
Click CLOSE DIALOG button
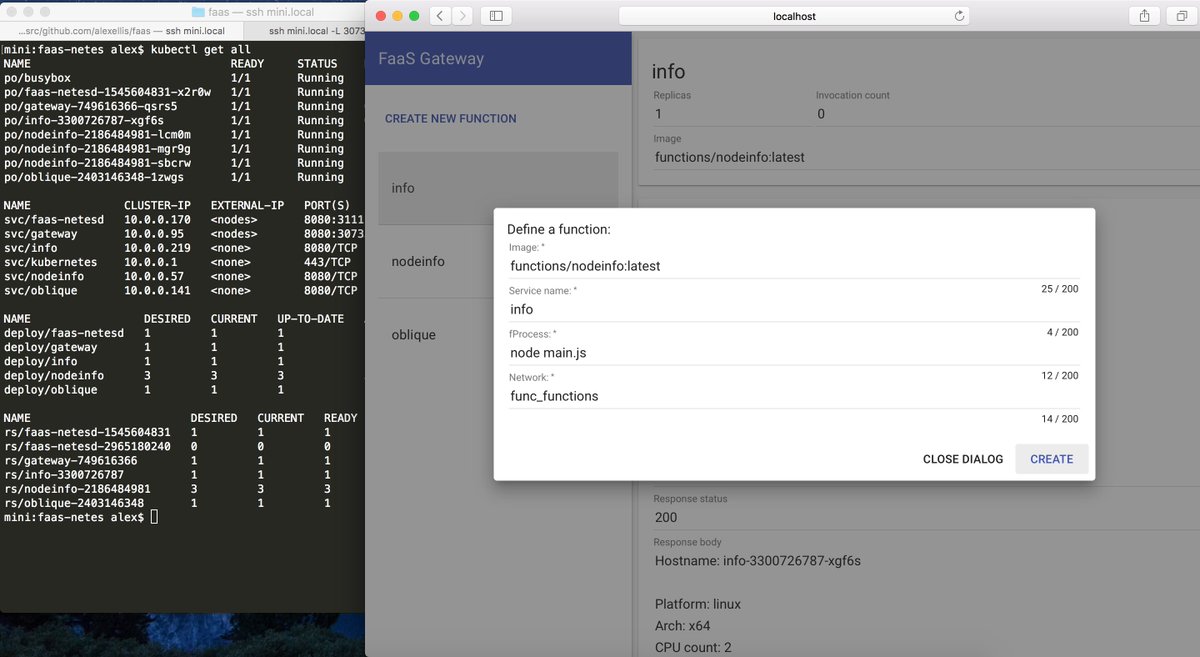coord(963,459)
